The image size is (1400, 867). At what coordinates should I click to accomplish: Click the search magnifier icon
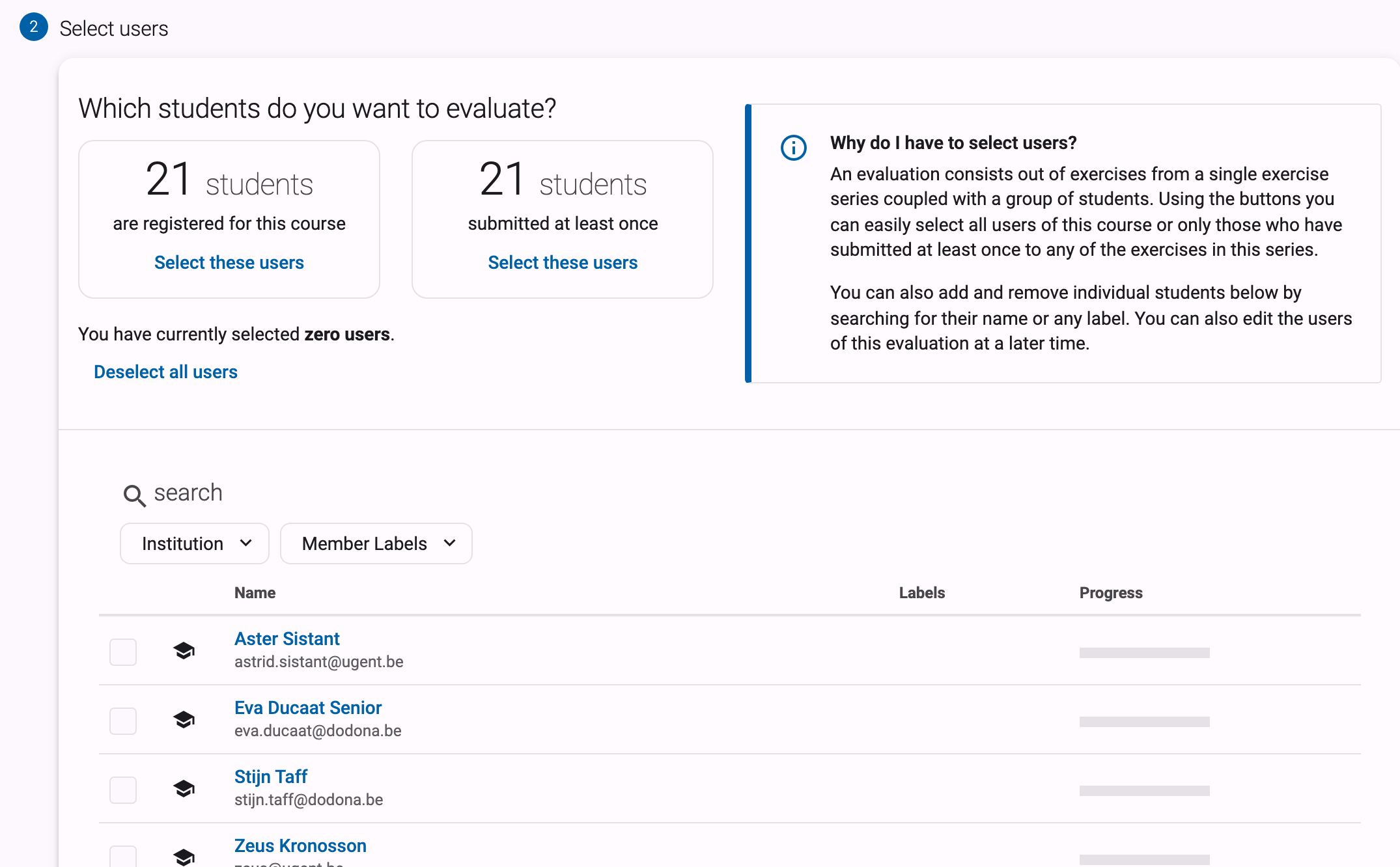[135, 496]
